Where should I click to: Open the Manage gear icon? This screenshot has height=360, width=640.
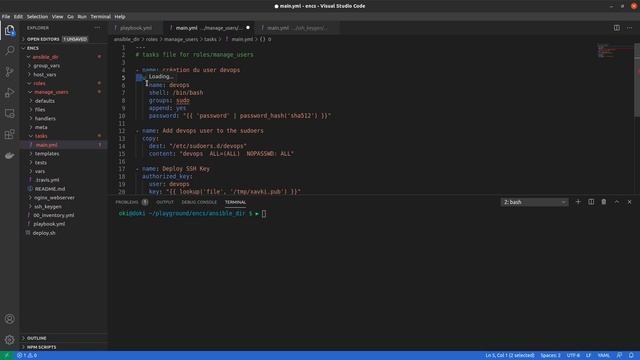[x=9, y=340]
